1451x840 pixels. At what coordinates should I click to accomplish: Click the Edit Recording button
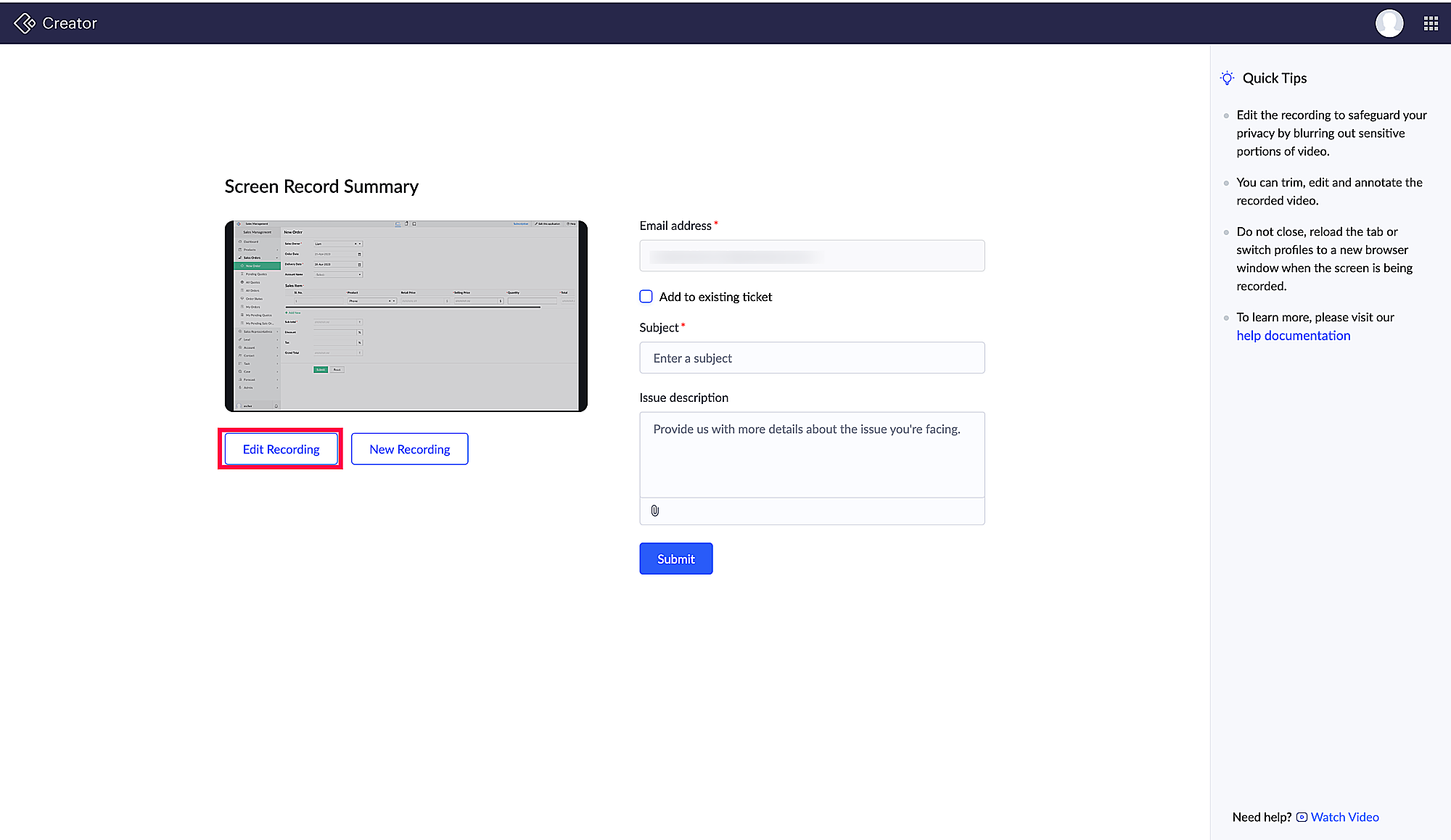point(281,449)
